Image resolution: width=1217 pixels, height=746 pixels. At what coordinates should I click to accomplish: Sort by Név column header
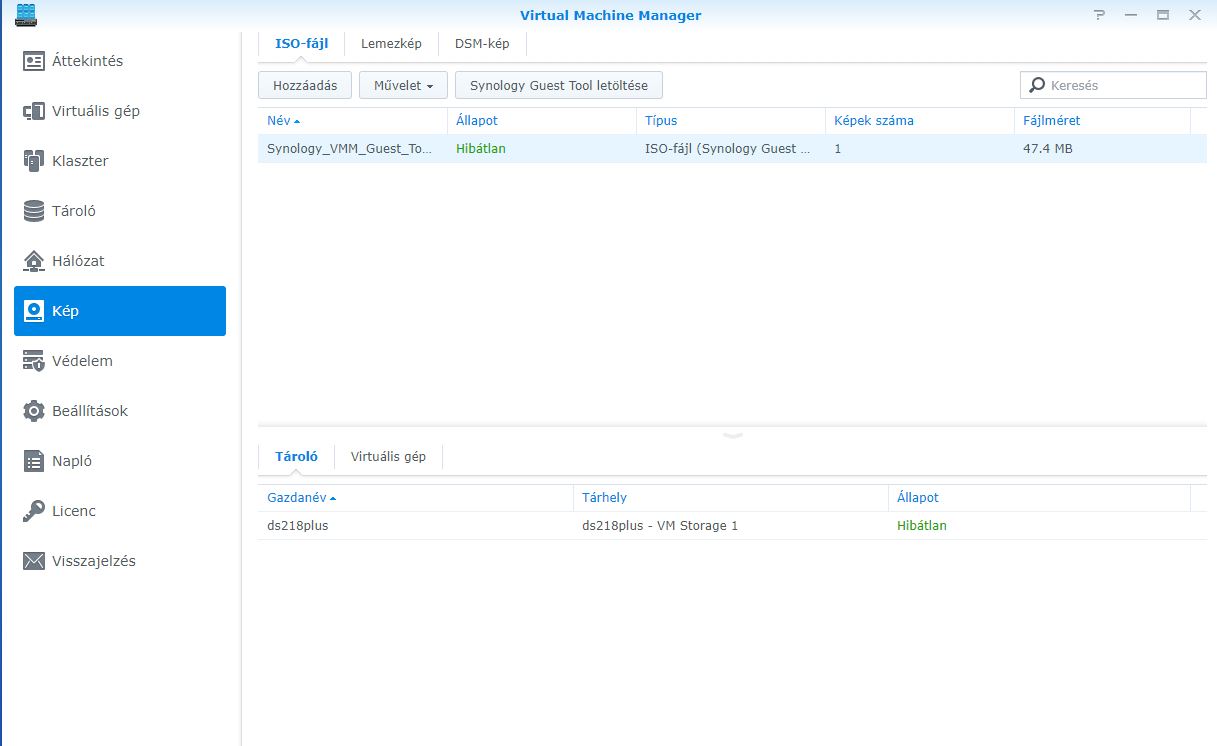(279, 121)
